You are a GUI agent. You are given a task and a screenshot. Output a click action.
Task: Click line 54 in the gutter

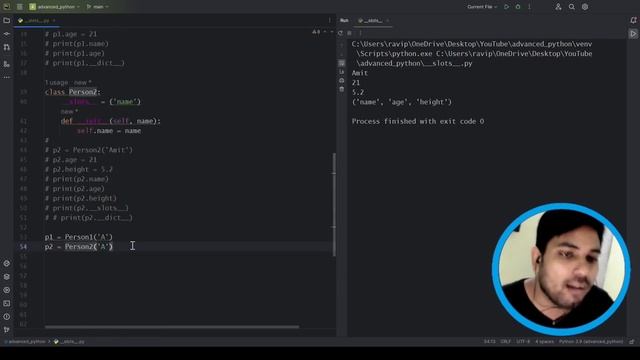coord(23,247)
